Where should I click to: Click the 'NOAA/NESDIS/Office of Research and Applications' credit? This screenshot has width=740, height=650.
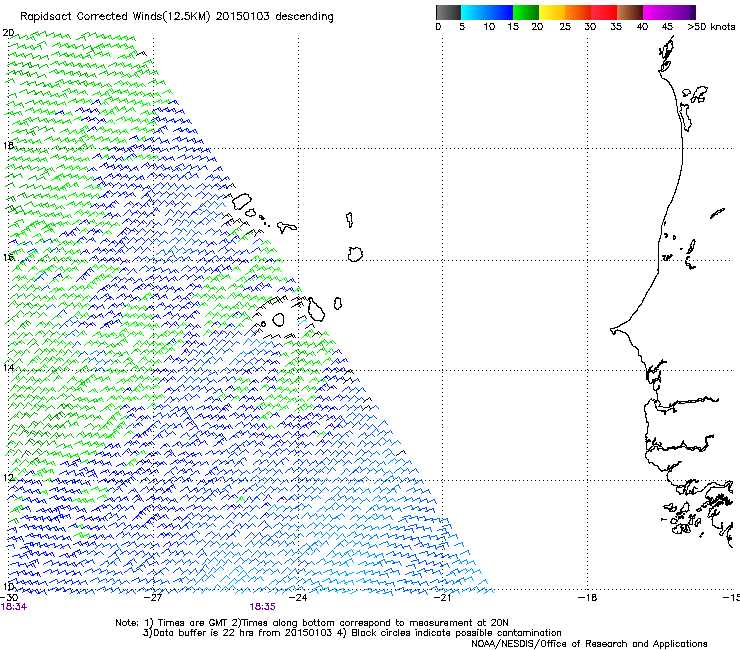[x=589, y=644]
